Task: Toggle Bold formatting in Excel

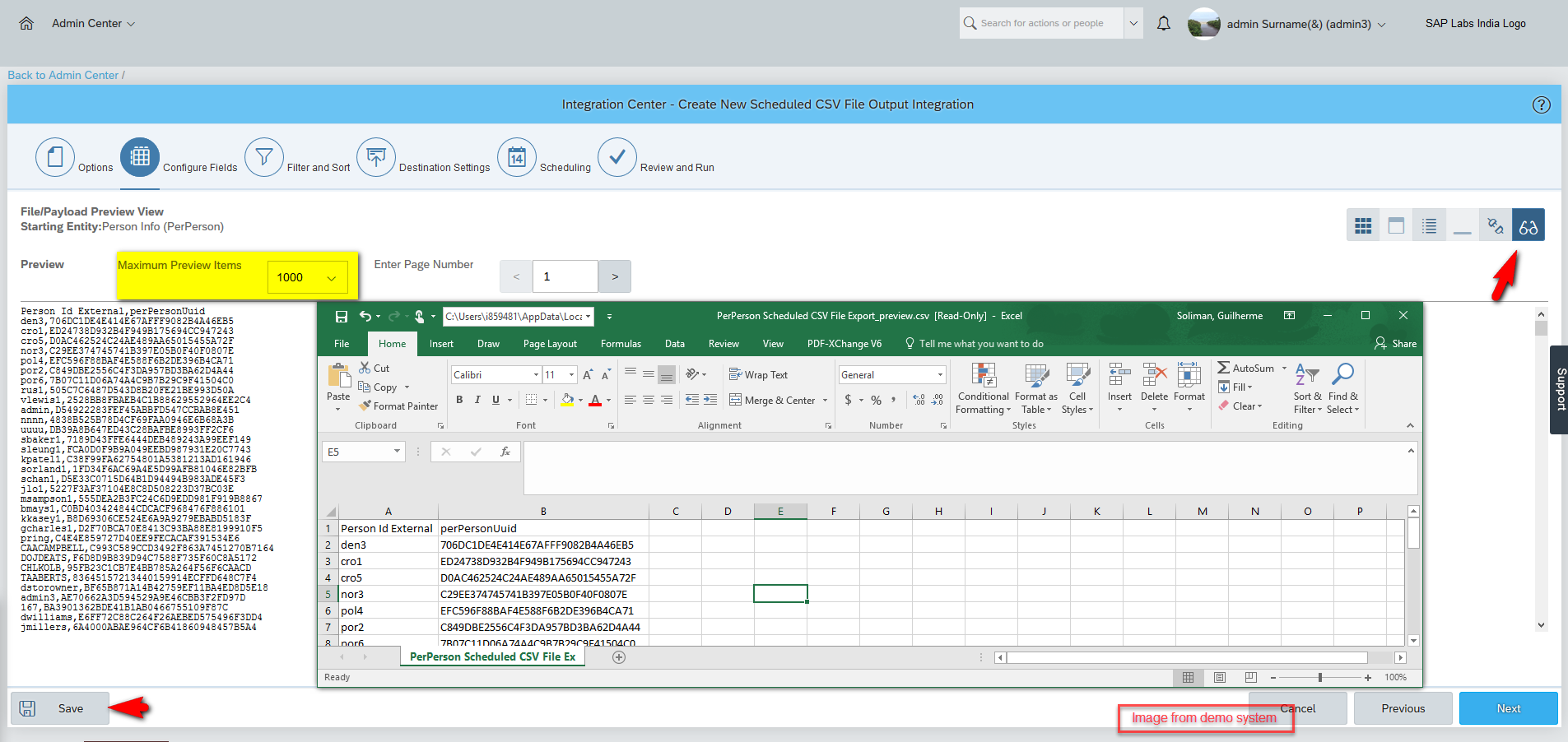Action: tap(459, 400)
